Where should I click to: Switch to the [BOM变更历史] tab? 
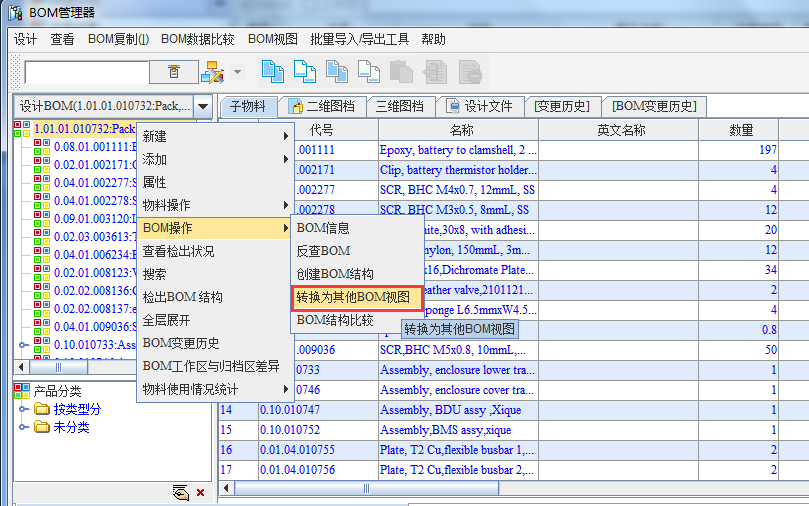[x=654, y=106]
